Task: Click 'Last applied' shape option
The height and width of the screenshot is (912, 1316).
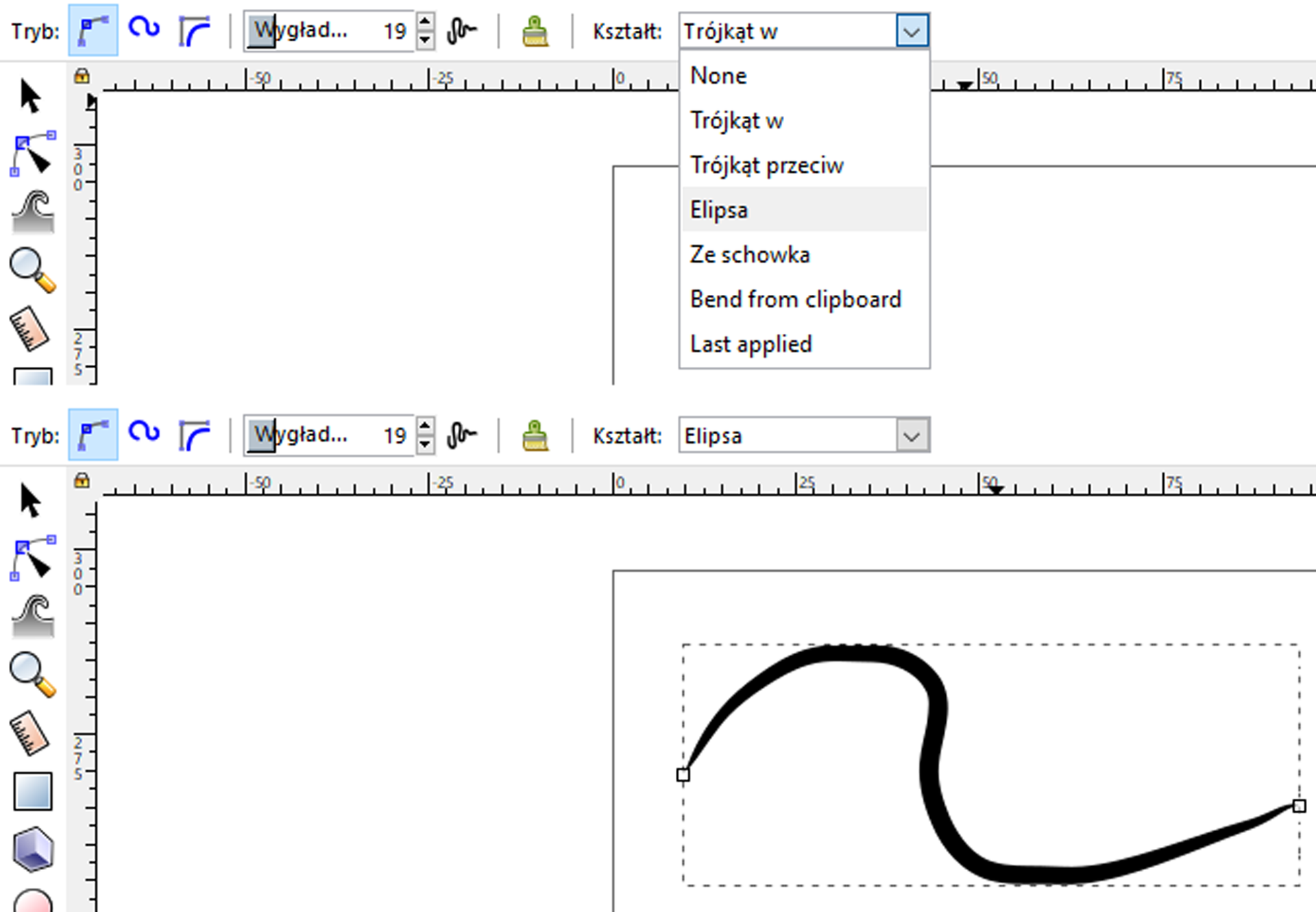Action: [751, 344]
